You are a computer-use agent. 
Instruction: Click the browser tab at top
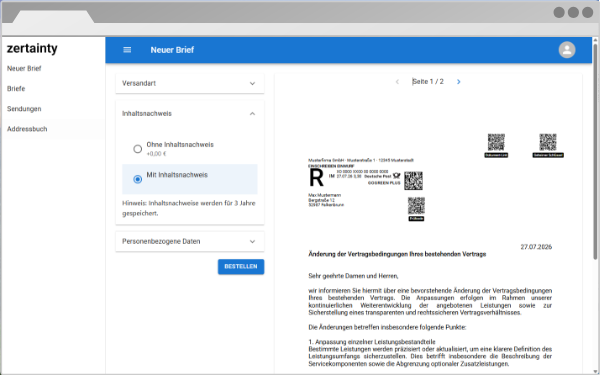pyautogui.click(x=54, y=17)
